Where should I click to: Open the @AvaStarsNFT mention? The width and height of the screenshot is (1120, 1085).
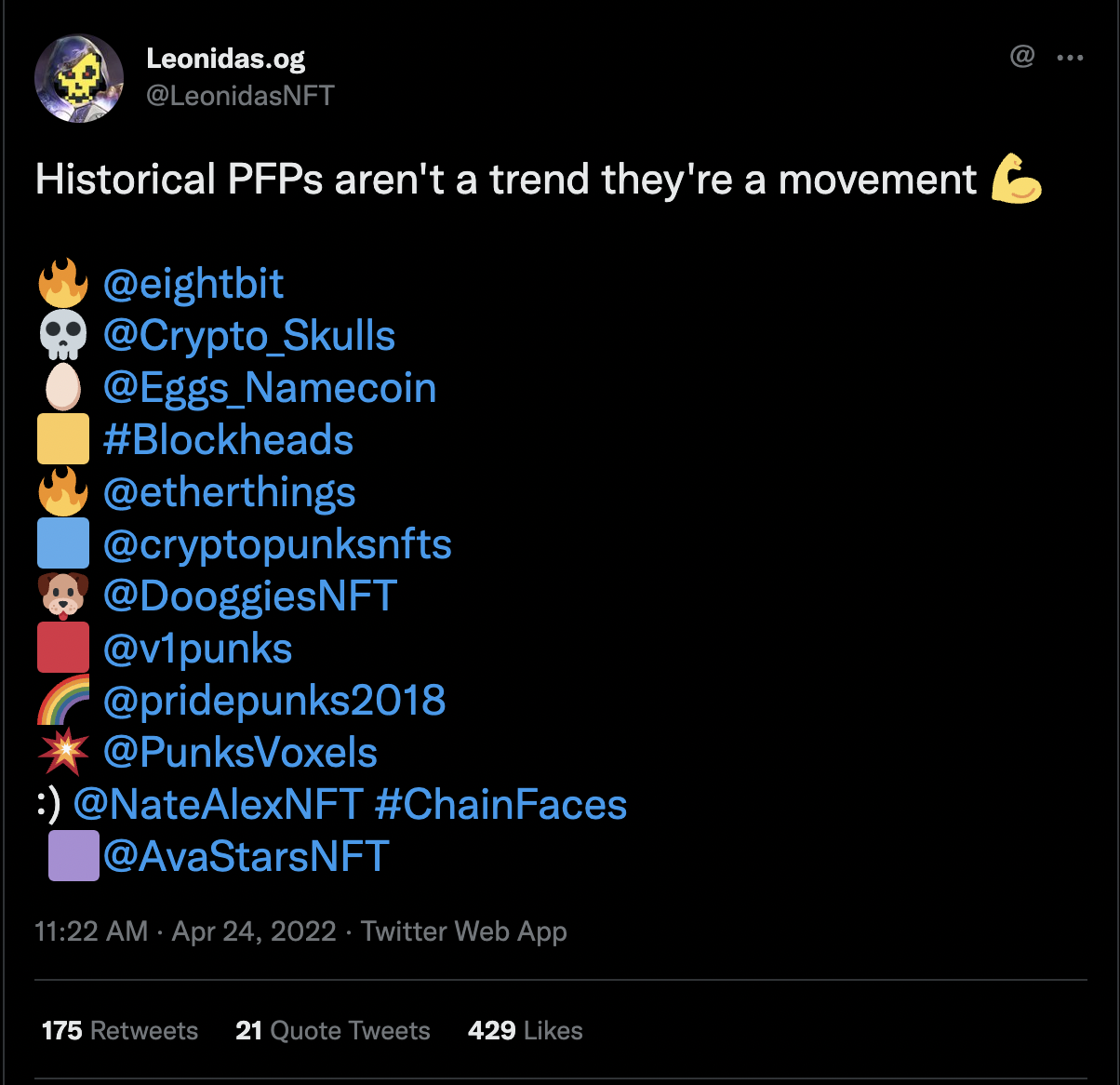click(x=247, y=857)
